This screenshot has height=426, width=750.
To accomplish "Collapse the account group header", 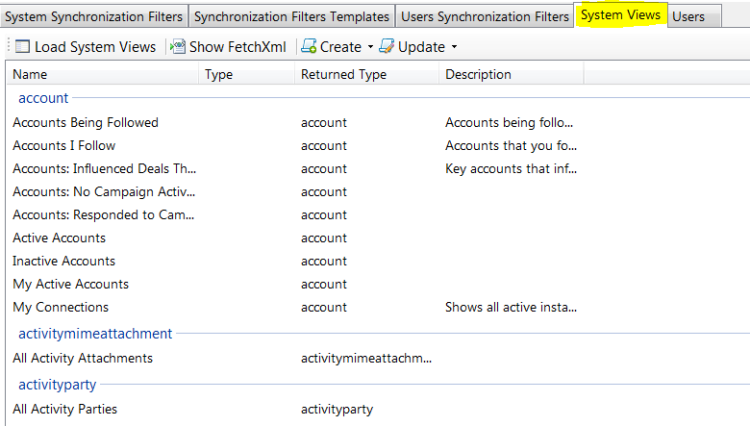I will (43, 98).
